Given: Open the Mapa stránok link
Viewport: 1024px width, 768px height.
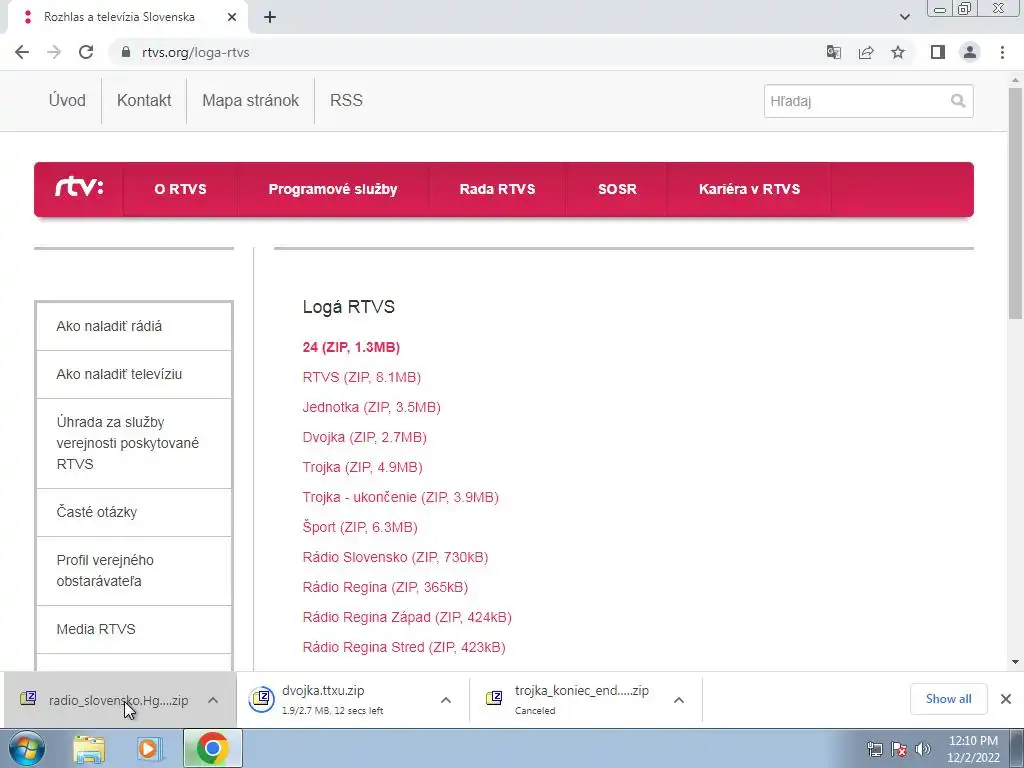Looking at the screenshot, I should [x=251, y=101].
